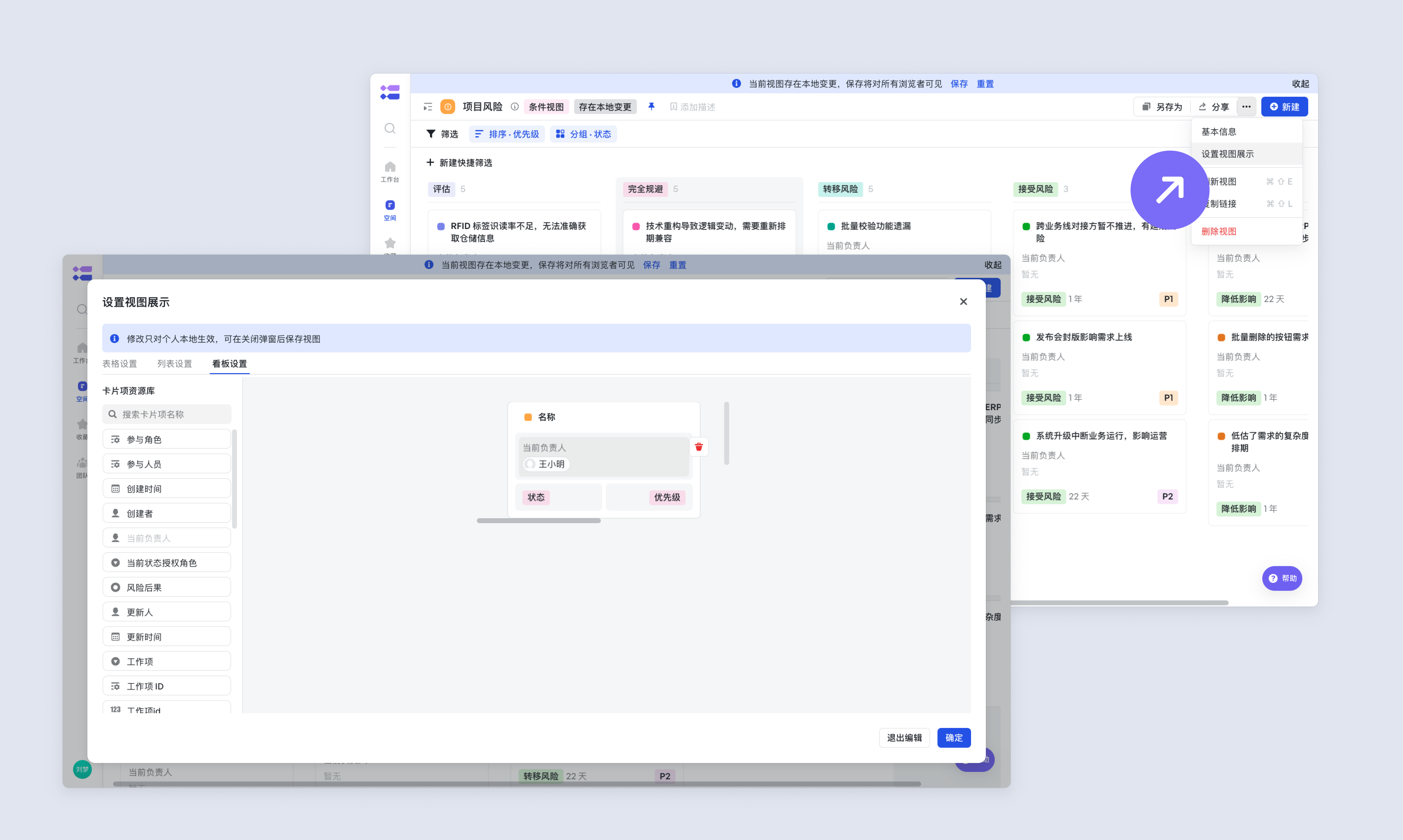Click the 优先级 tag in card preview
This screenshot has width=1403, height=840.
pos(667,497)
